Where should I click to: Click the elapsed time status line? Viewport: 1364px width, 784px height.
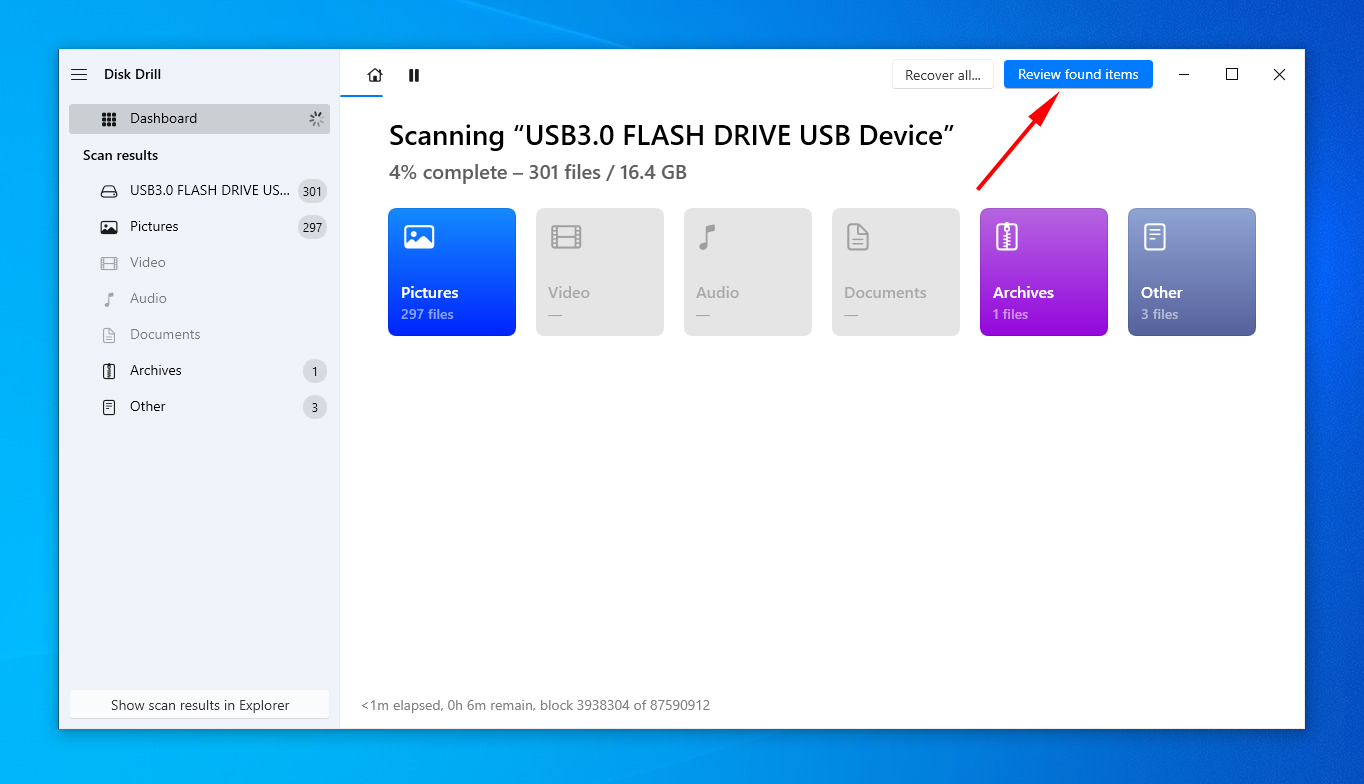(x=535, y=705)
